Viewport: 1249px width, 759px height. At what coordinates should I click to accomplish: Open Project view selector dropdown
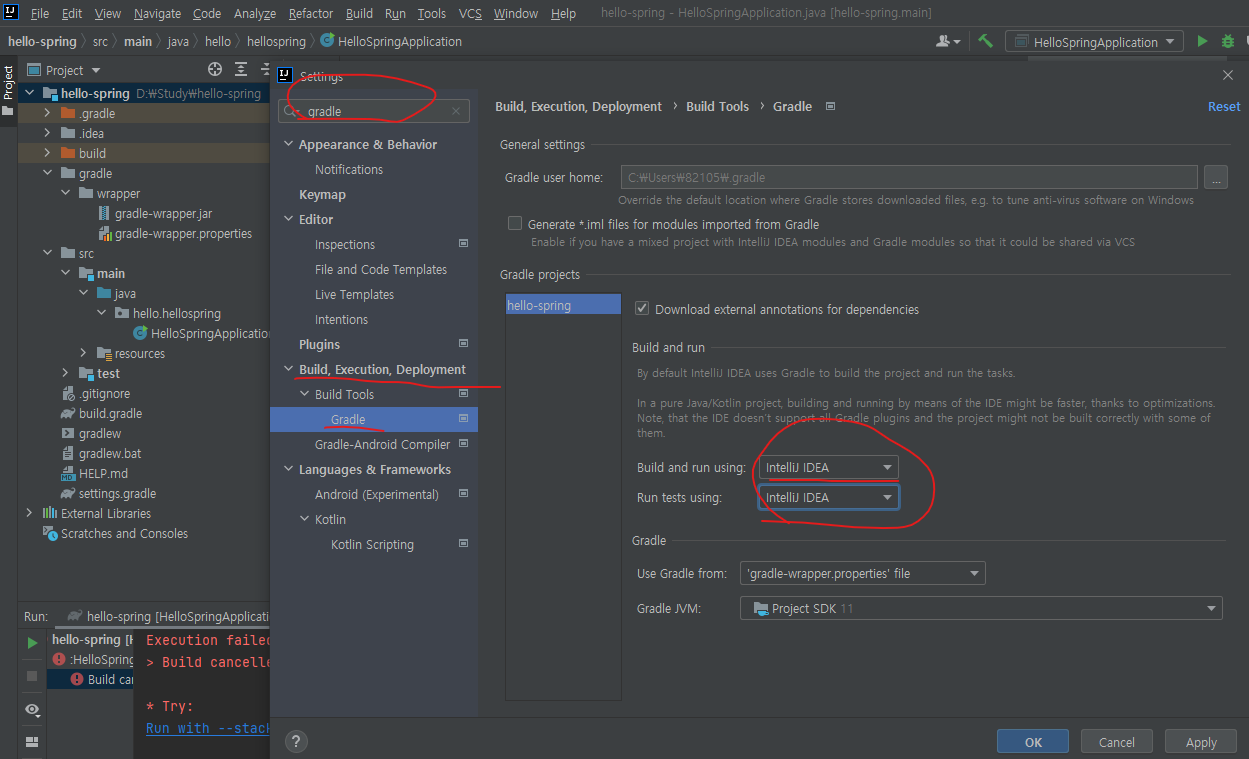pyautogui.click(x=64, y=70)
